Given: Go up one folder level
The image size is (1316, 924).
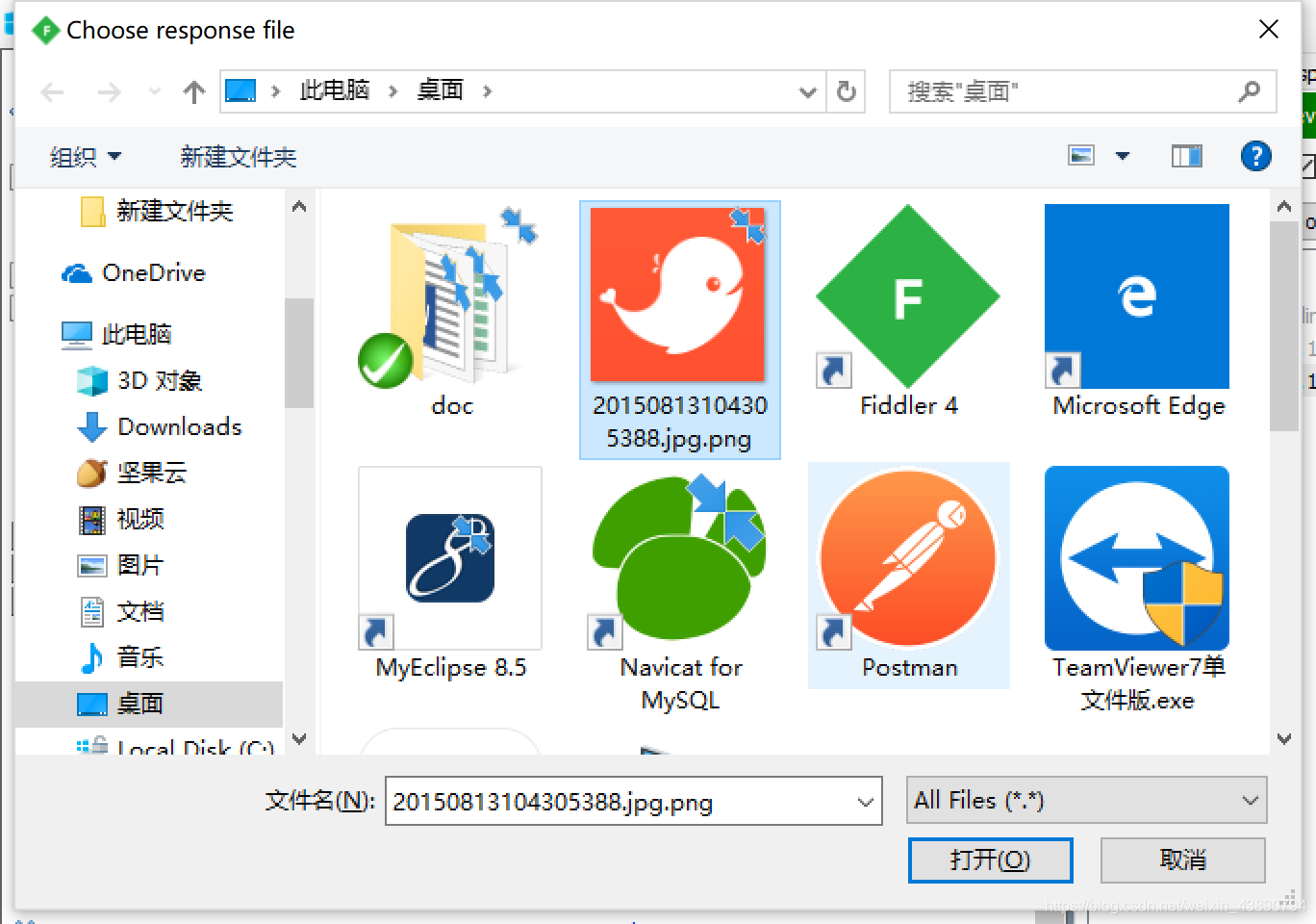Looking at the screenshot, I should click(194, 91).
